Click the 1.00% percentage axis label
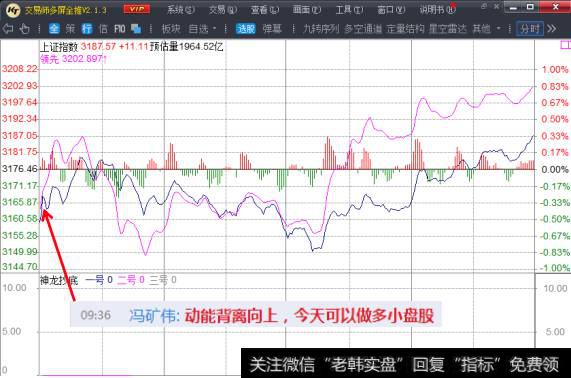 (555, 69)
